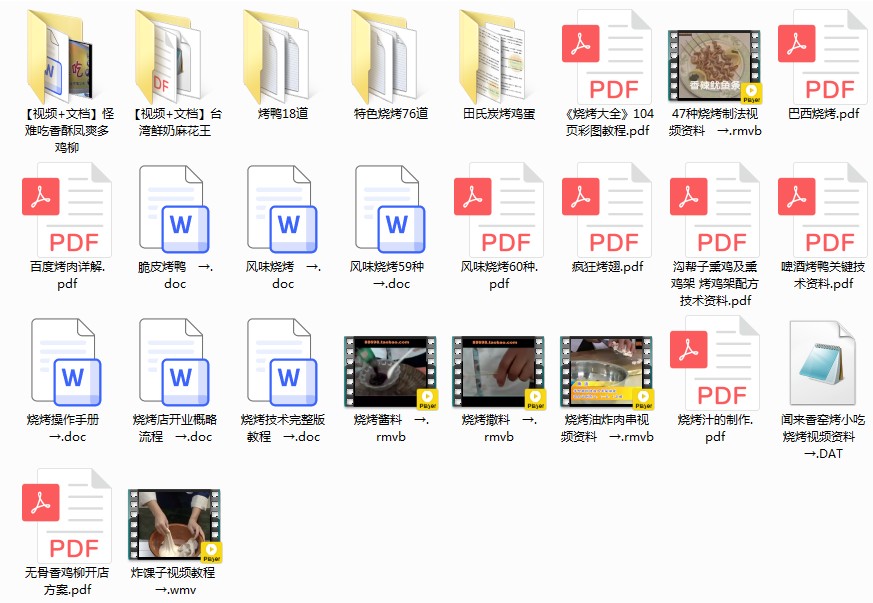Screen dimensions: 873x603
Task: Click the label 烧烤酱料 →.rmvb
Action: click(x=391, y=428)
